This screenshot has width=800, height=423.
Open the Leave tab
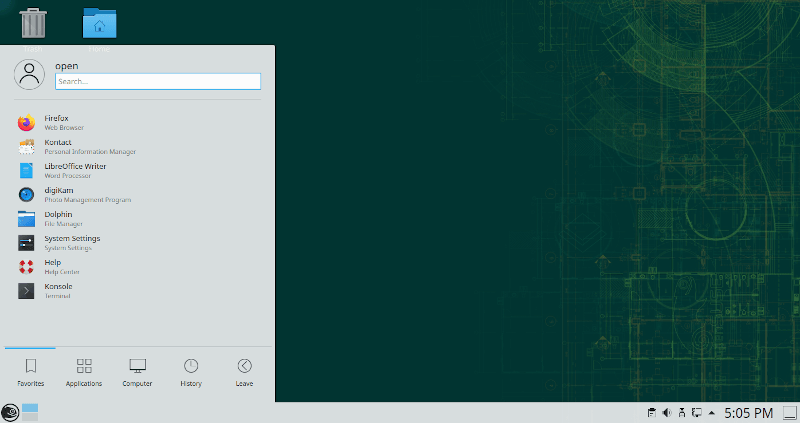point(244,373)
